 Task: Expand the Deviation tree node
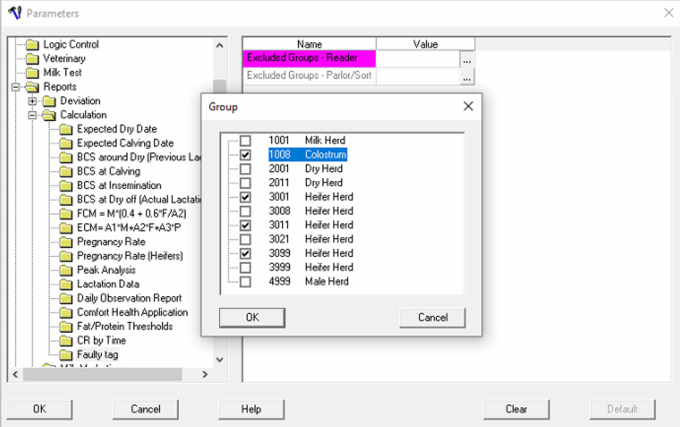click(33, 101)
